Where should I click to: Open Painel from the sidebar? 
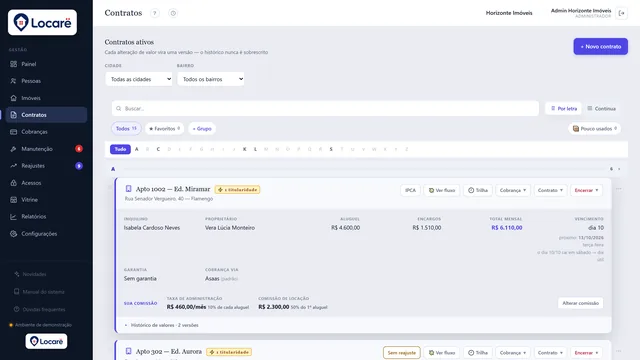point(46,64)
